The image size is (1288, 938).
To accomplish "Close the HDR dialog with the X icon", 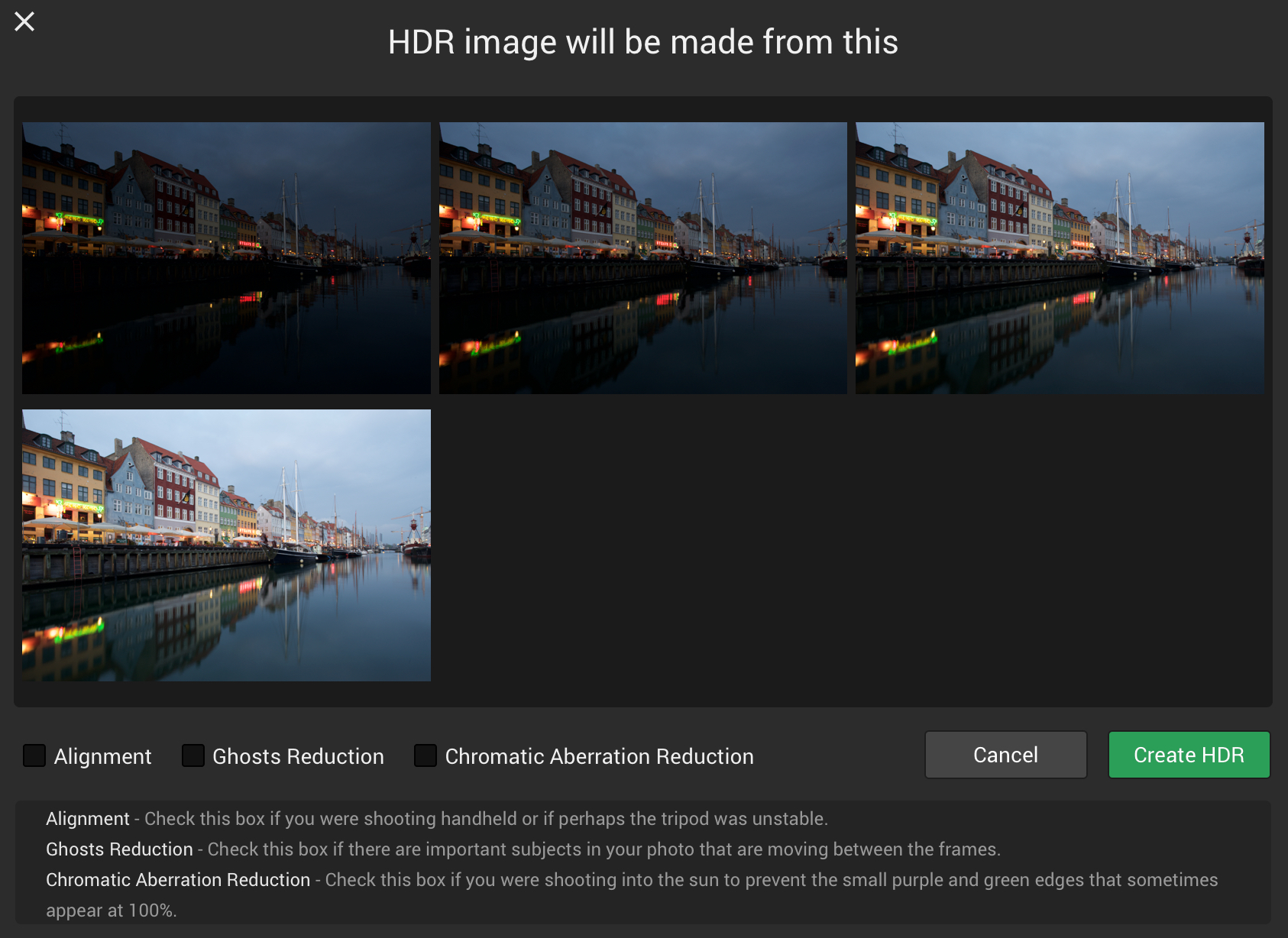I will pos(24,21).
